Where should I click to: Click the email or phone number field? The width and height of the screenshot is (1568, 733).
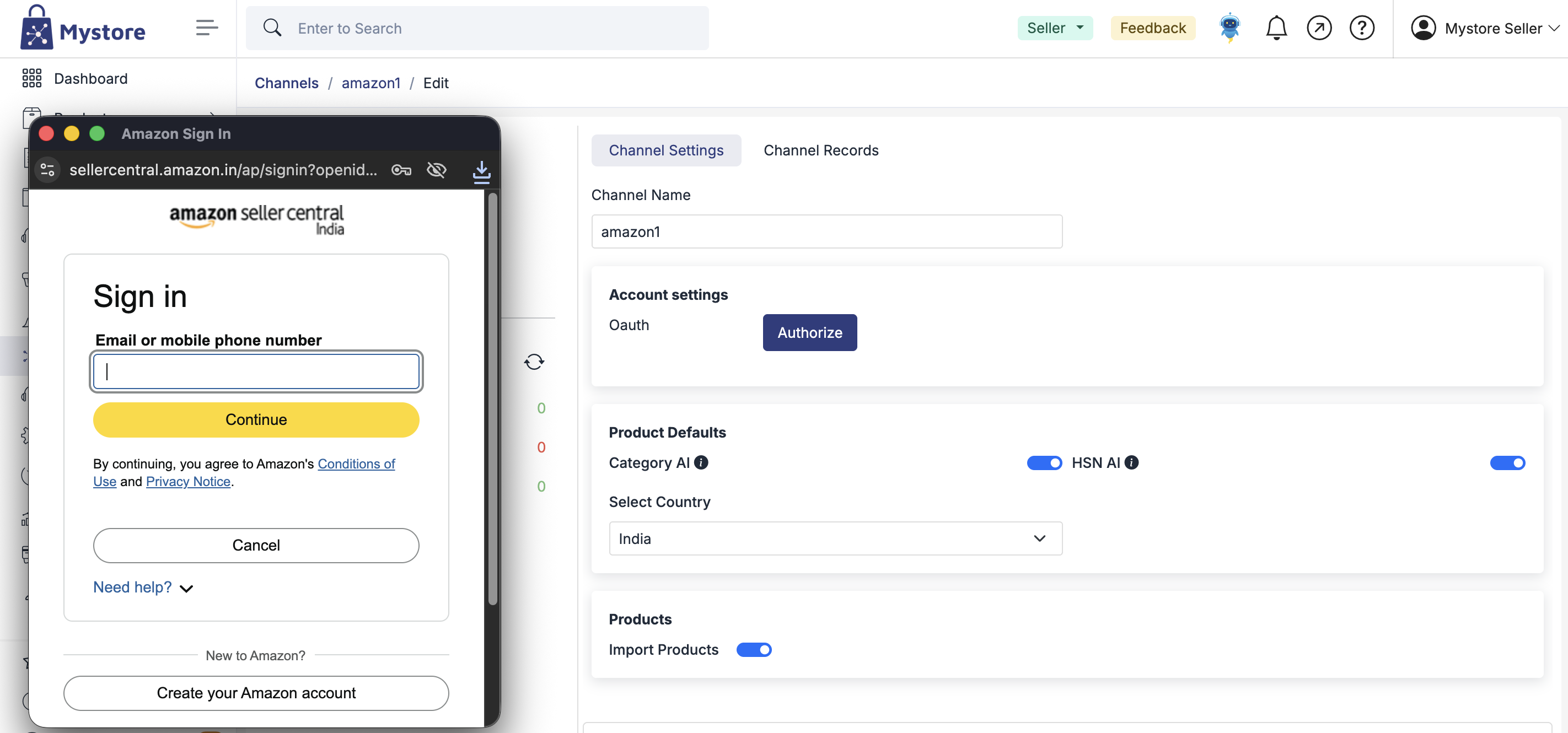coord(256,371)
